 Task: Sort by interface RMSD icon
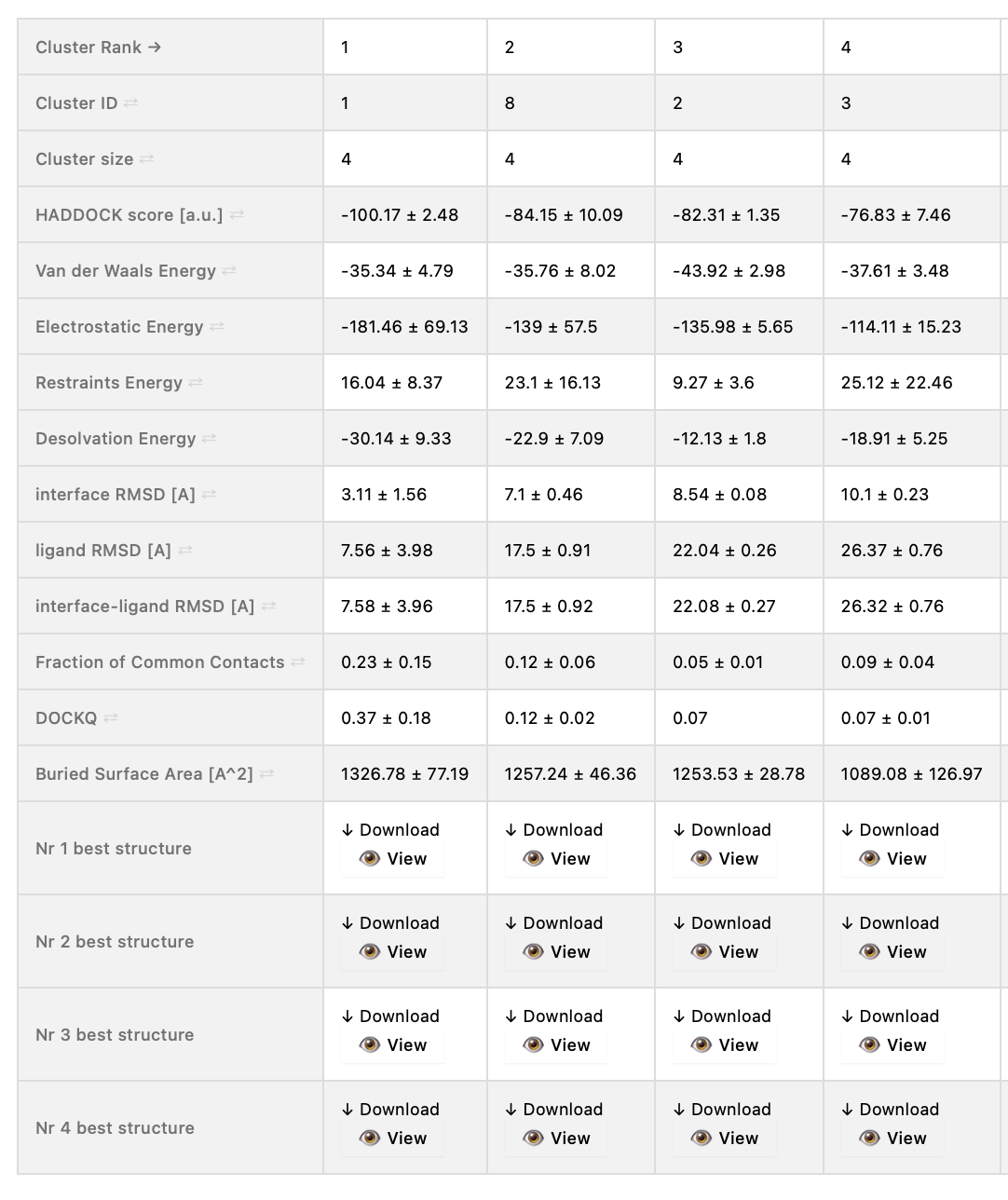[x=209, y=495]
